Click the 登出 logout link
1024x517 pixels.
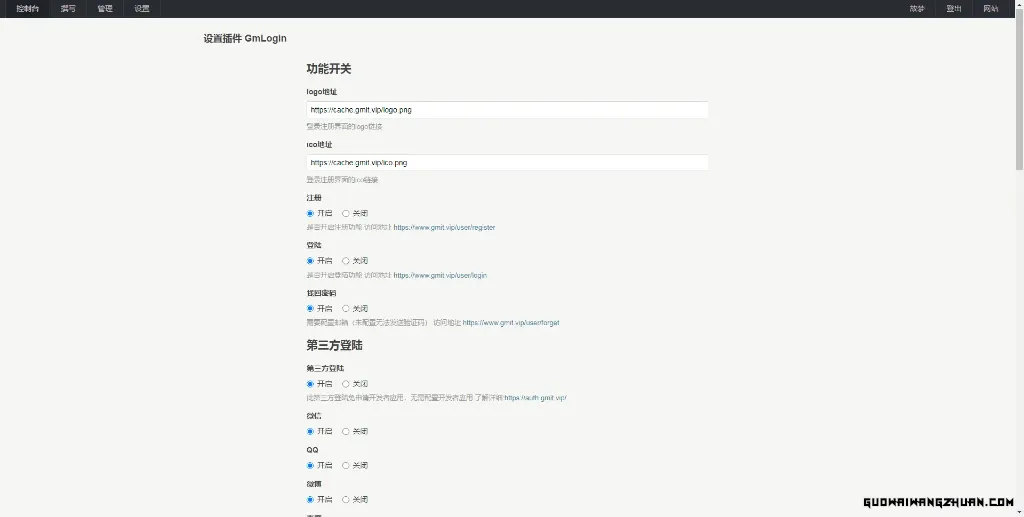pos(953,8)
